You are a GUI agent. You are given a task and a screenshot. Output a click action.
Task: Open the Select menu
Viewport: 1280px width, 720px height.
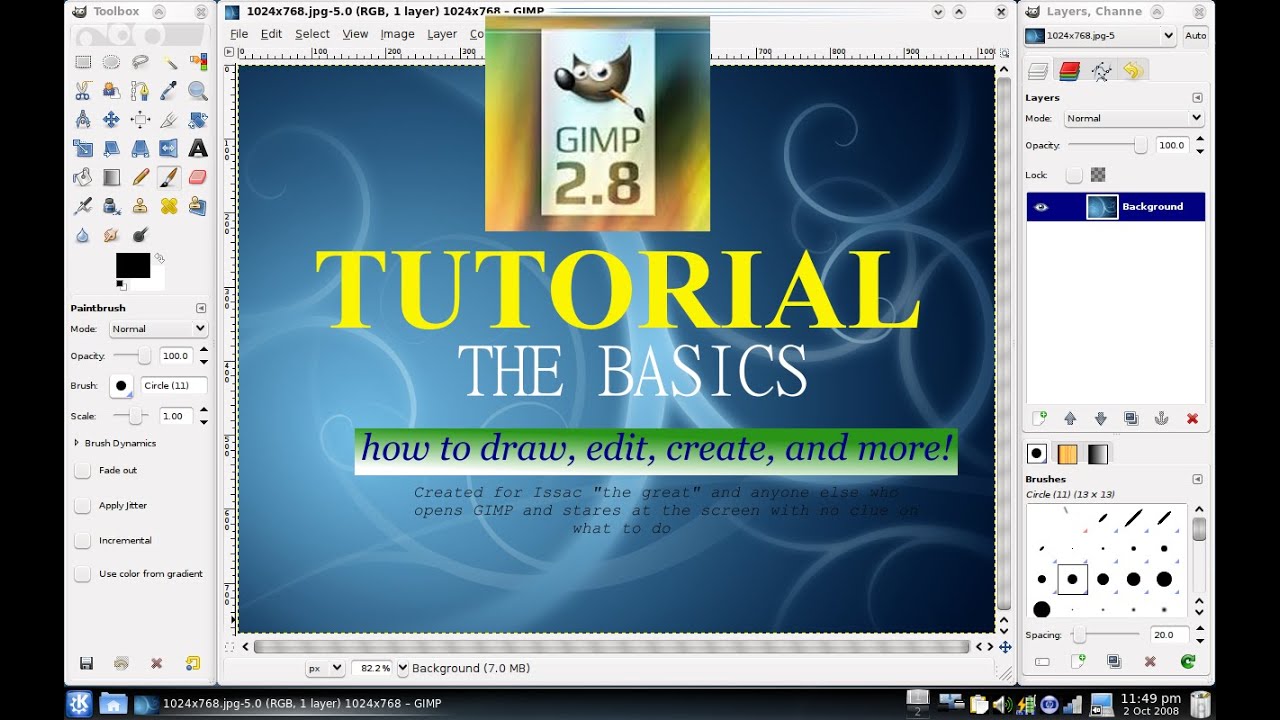coord(312,34)
